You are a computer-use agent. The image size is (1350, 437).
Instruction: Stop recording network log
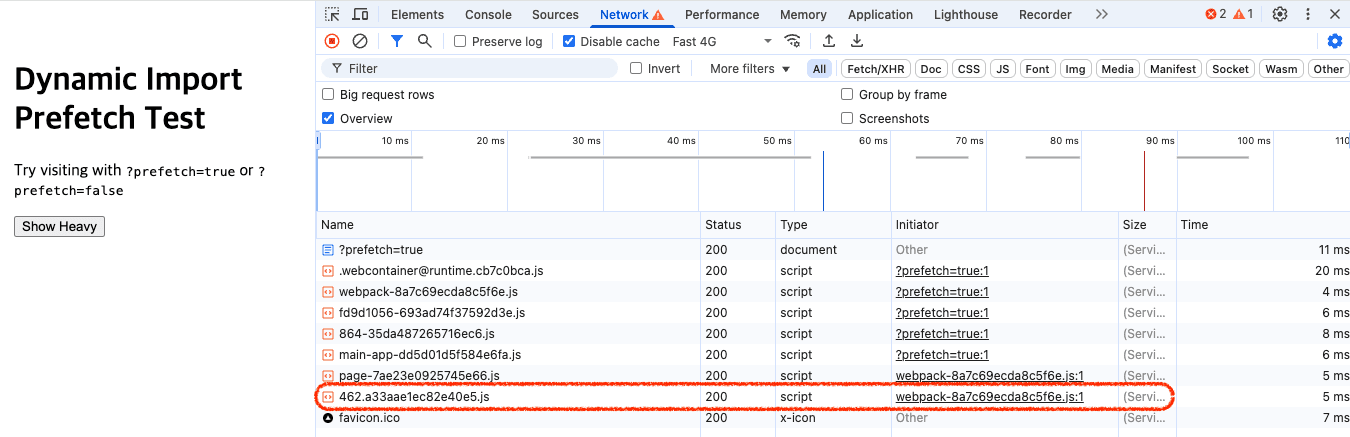(x=332, y=41)
